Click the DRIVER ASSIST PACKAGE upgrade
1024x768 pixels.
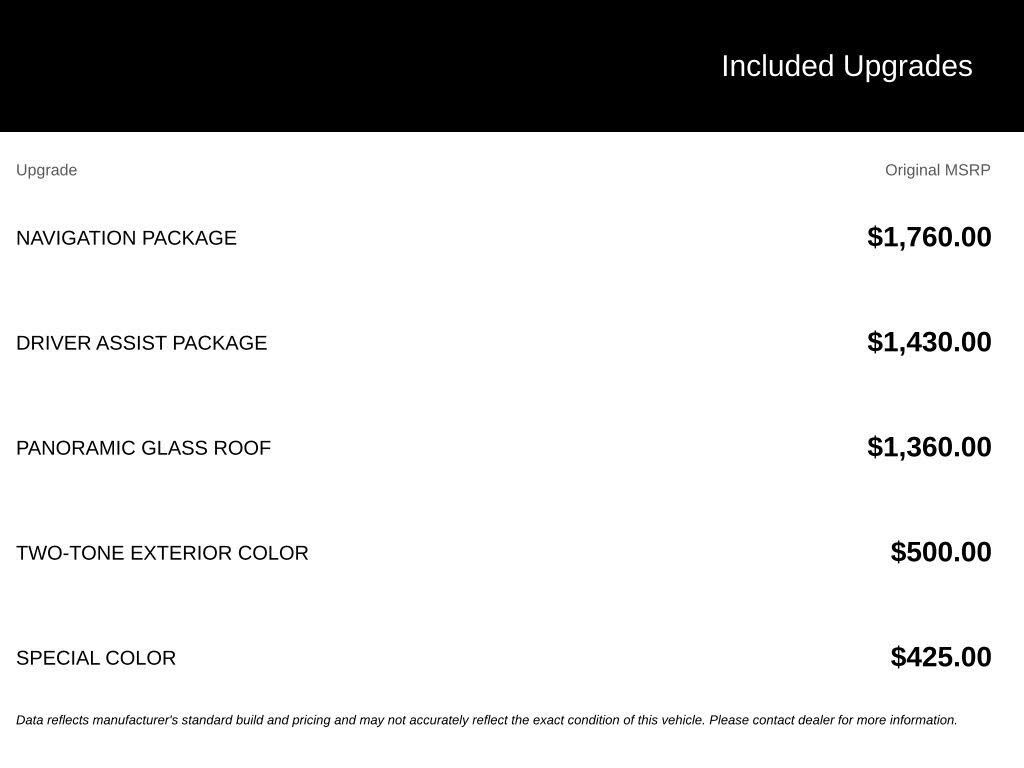pyautogui.click(x=141, y=343)
